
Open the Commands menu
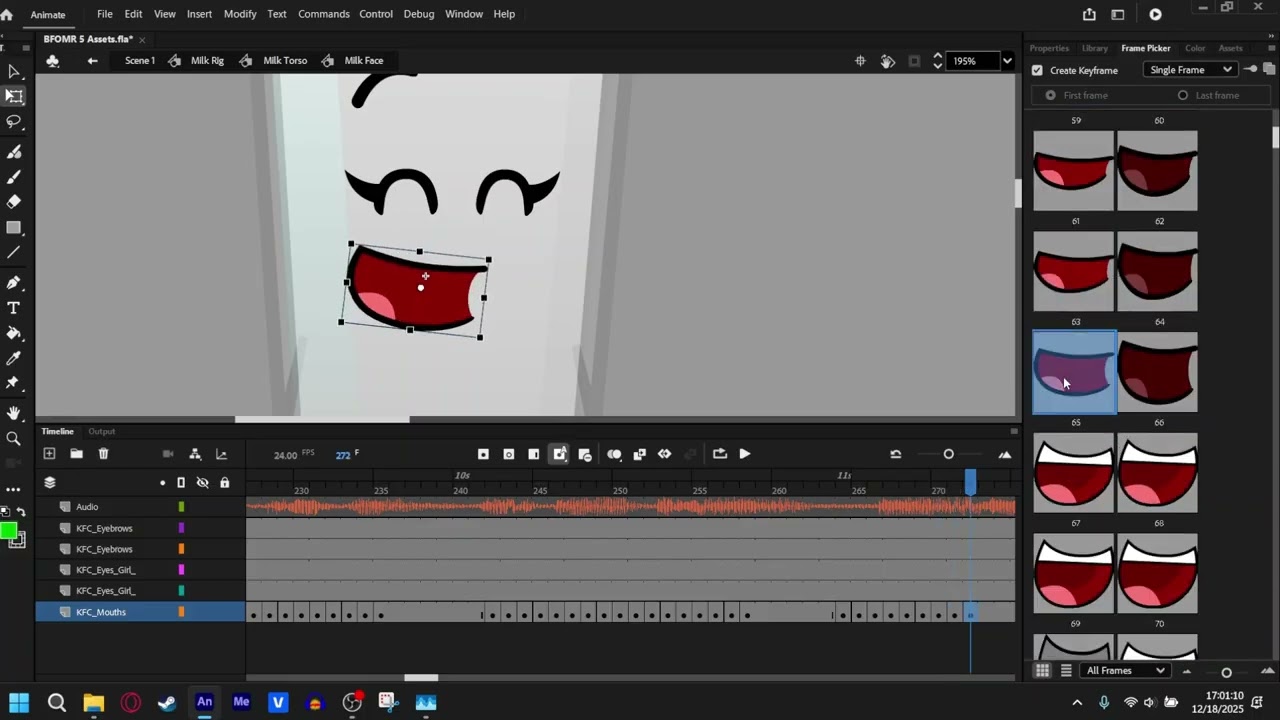tap(324, 14)
